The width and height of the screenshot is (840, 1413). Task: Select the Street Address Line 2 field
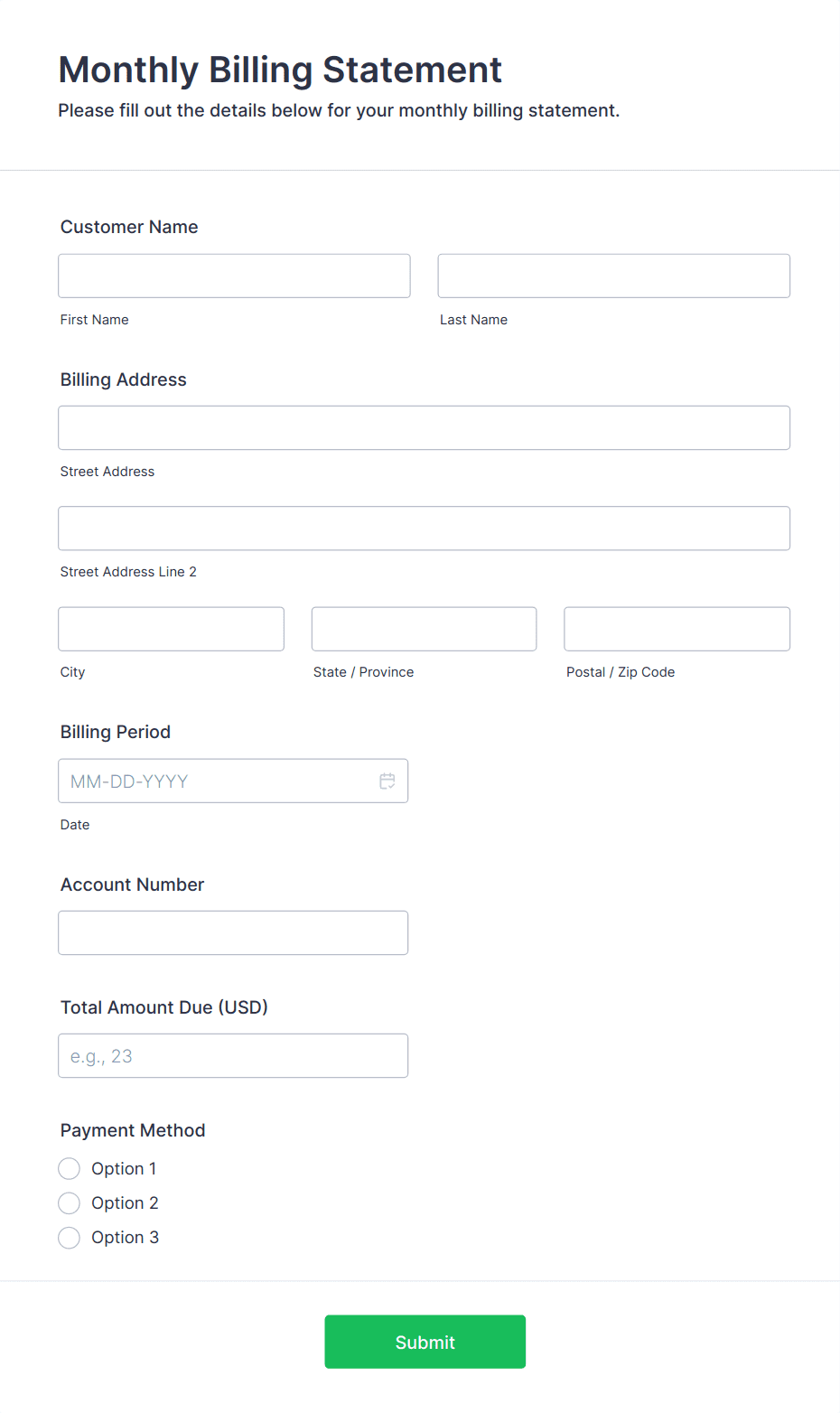tap(424, 529)
